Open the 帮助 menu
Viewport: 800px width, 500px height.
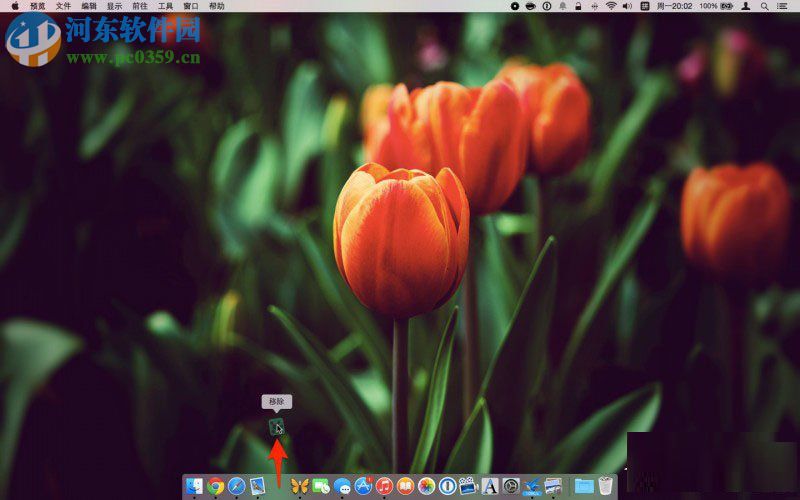tap(217, 6)
